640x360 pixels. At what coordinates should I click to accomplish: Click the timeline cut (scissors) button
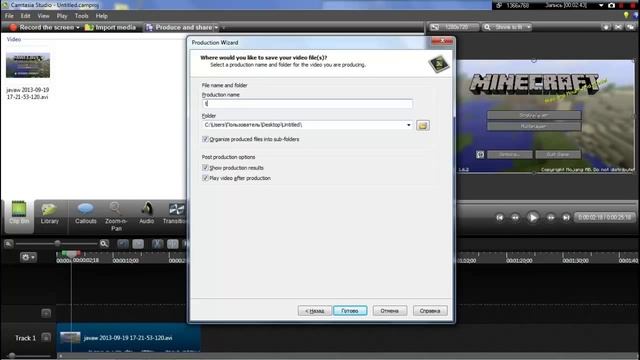157,244
